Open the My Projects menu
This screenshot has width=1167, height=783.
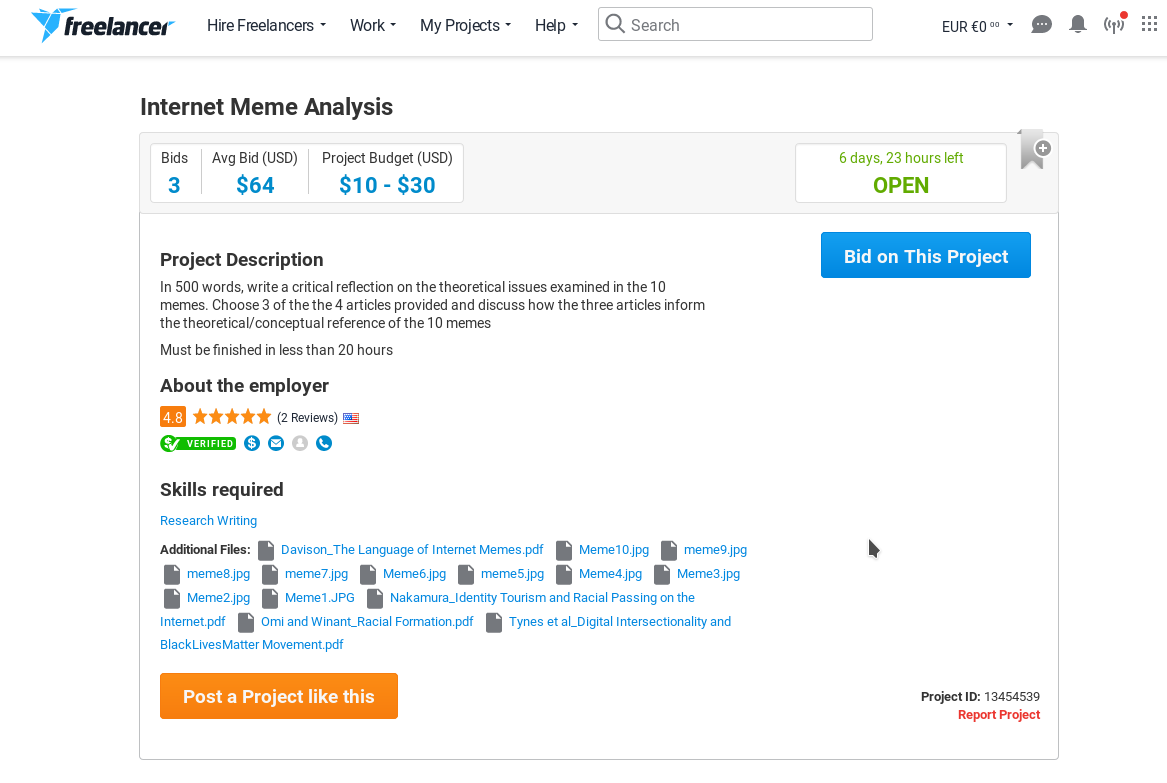[x=465, y=25]
